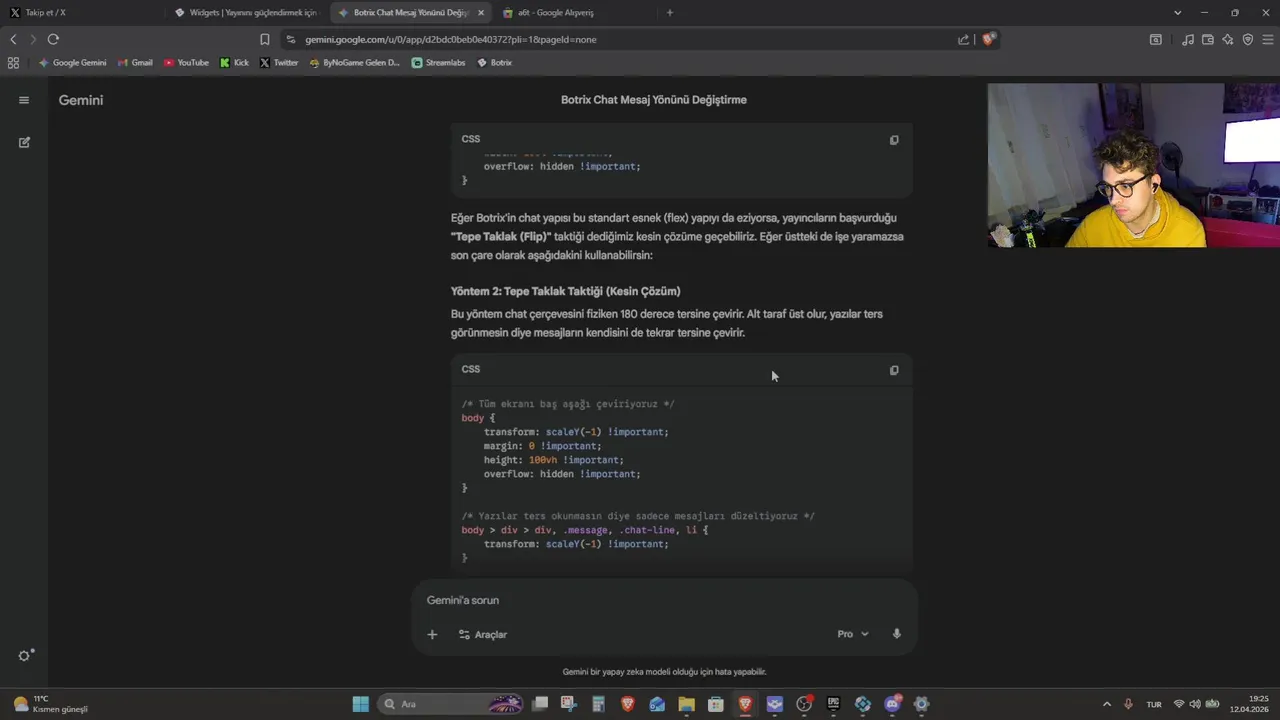This screenshot has height=720, width=1280.
Task: Open Brave Wallet icon
Action: (1207, 39)
